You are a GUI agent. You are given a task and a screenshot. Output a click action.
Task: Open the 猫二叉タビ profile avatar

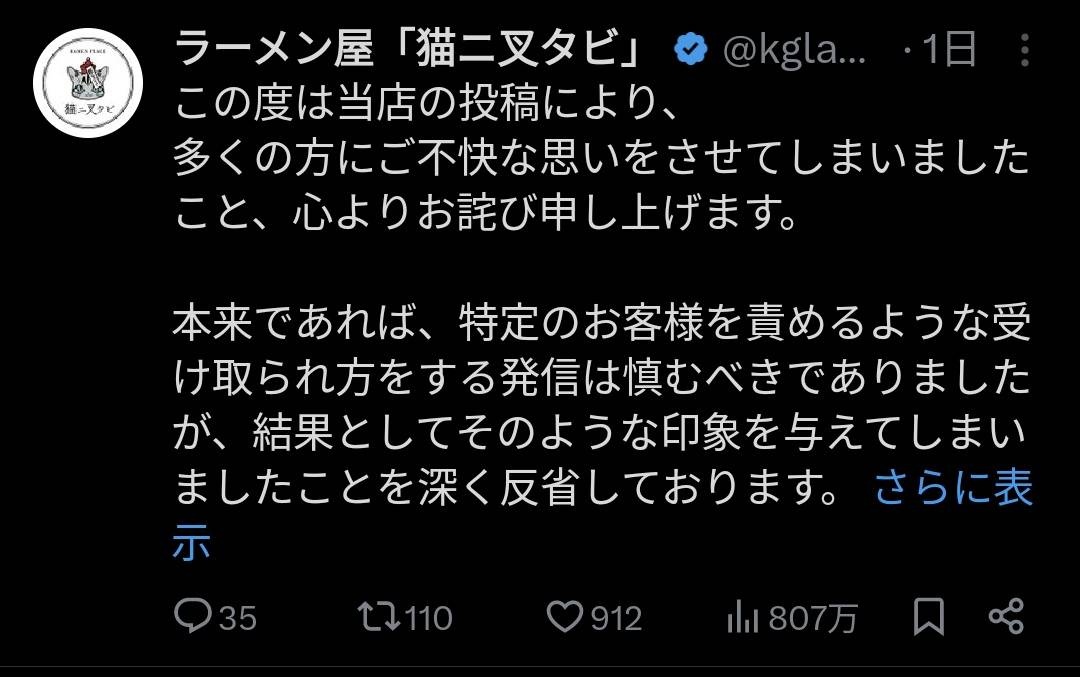[88, 83]
